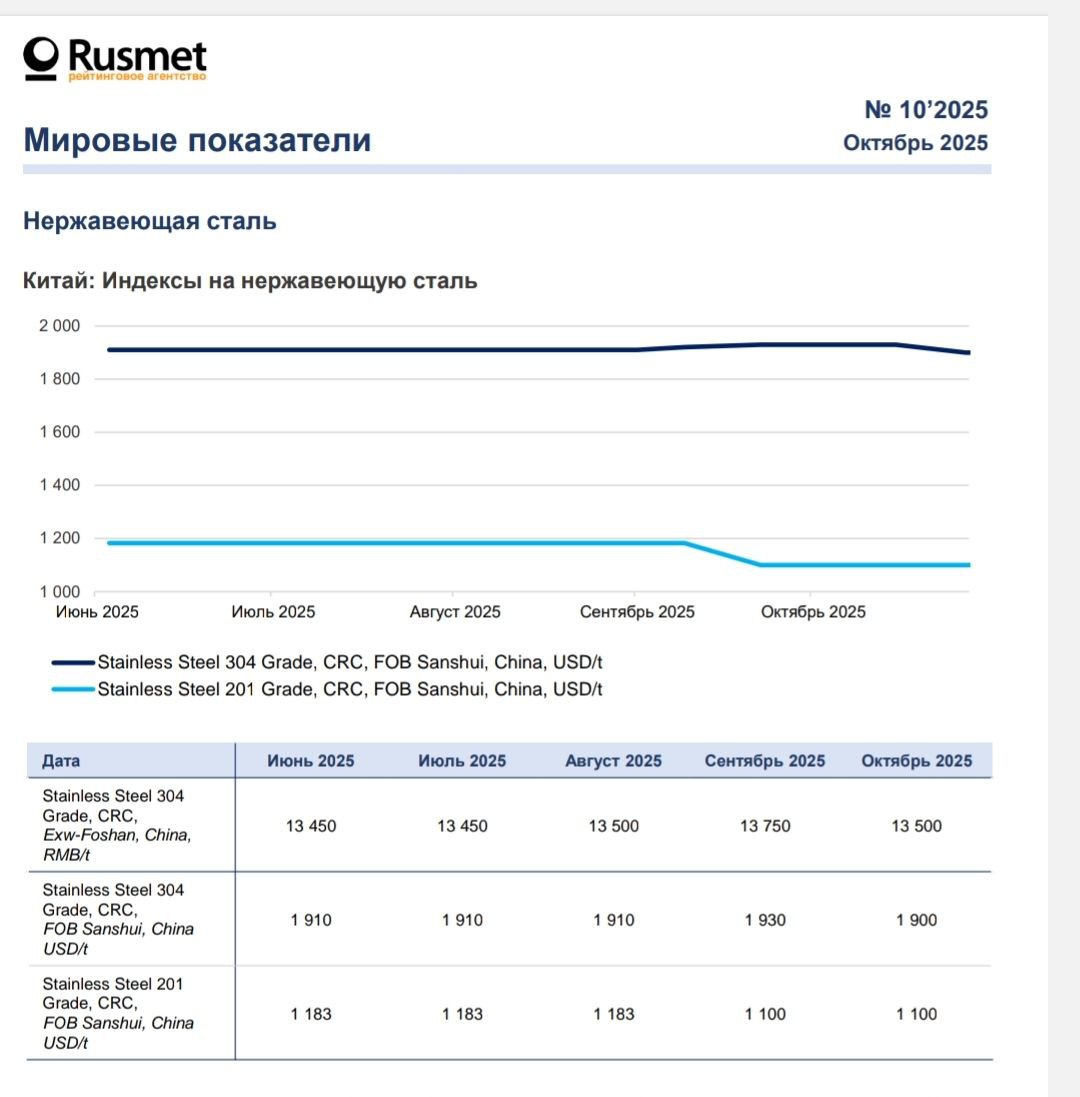Select chart title "Китай: Индексы на нержавеющую сталь"
The image size is (1080, 1097).
click(x=250, y=281)
